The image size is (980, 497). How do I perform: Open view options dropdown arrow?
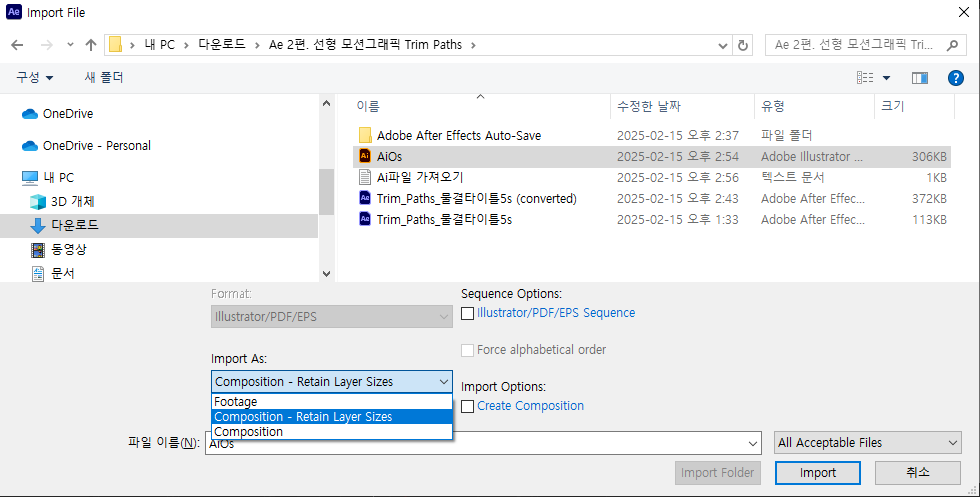pos(886,78)
